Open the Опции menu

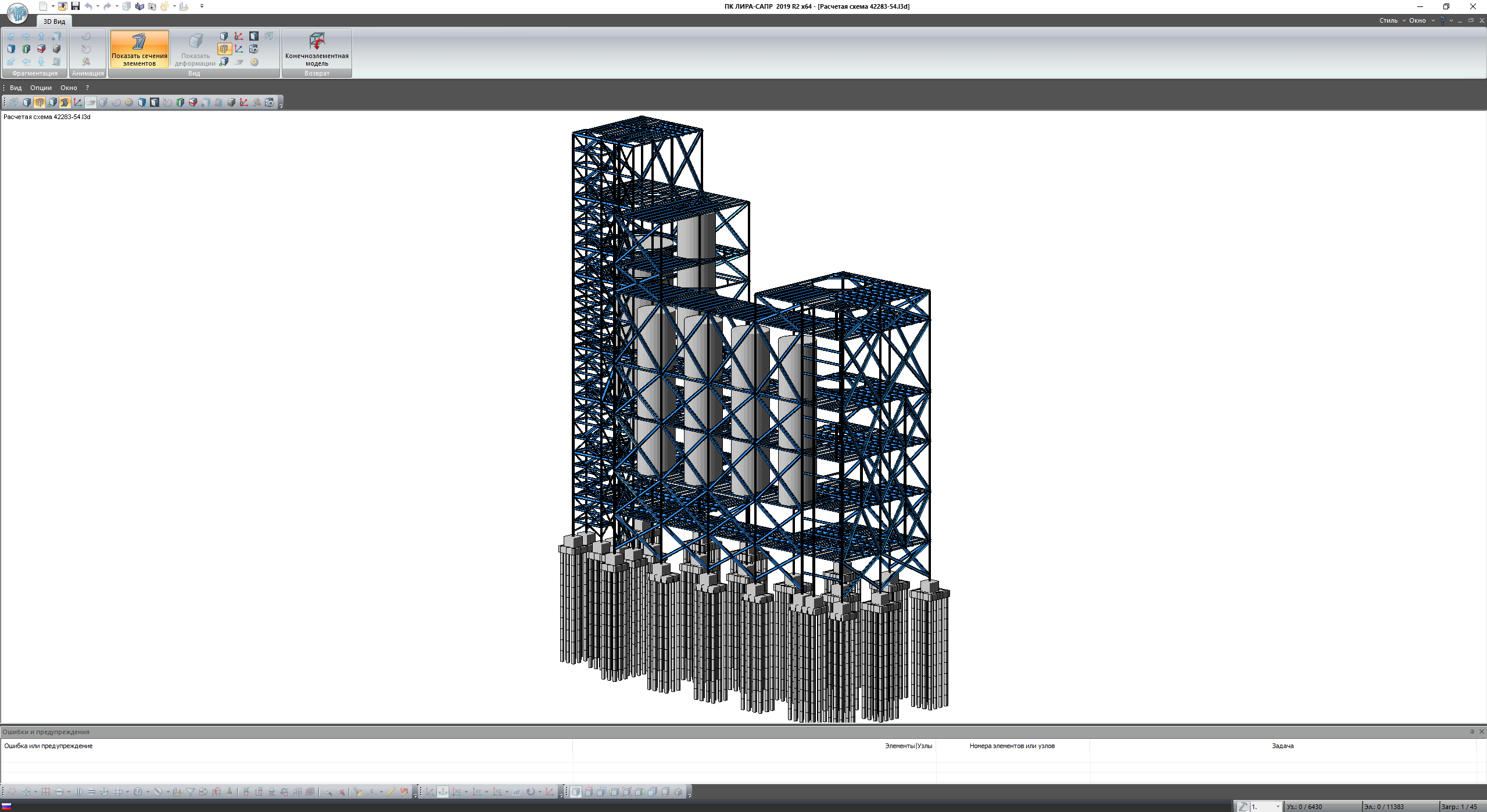(41, 88)
